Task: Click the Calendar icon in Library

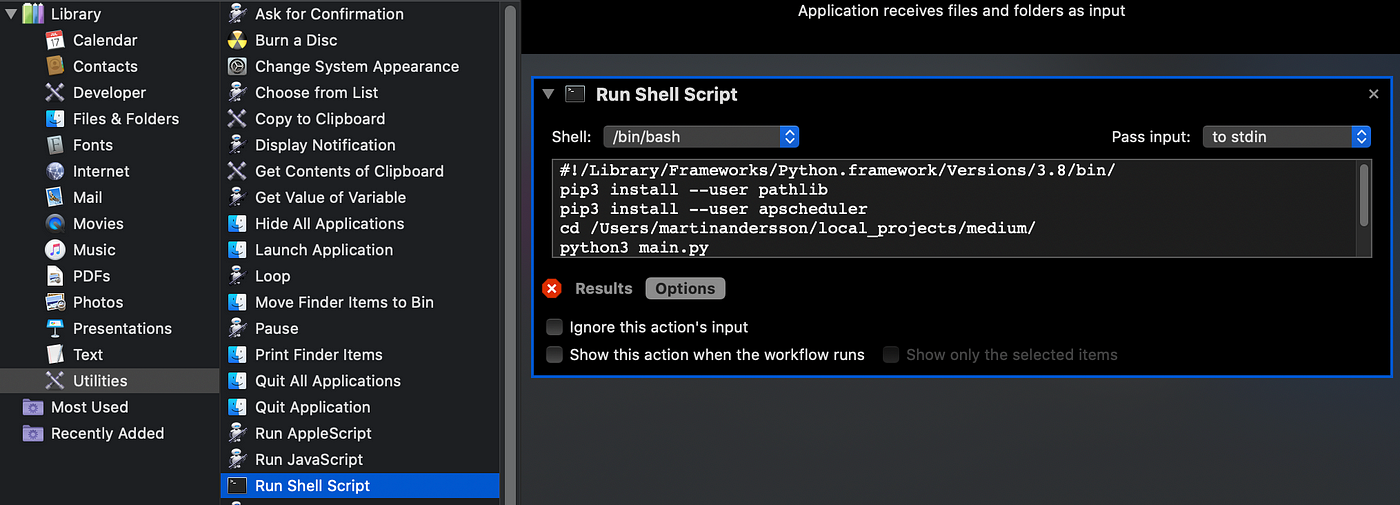Action: pos(55,40)
